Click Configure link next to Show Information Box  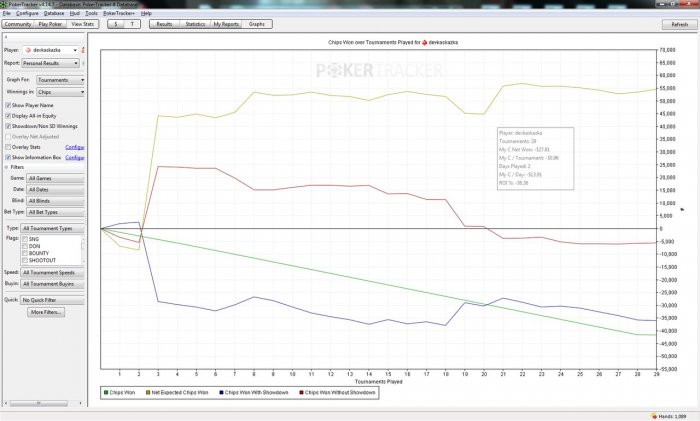[75, 158]
